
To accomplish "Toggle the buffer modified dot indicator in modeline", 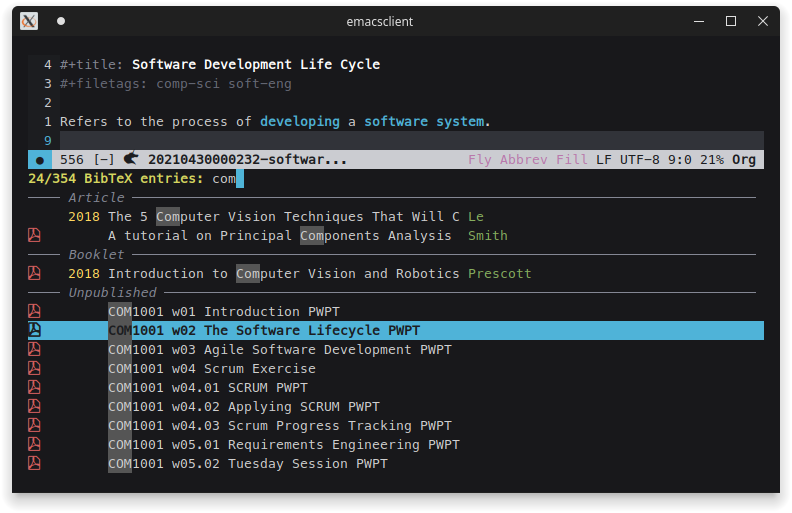I will click(x=40, y=160).
